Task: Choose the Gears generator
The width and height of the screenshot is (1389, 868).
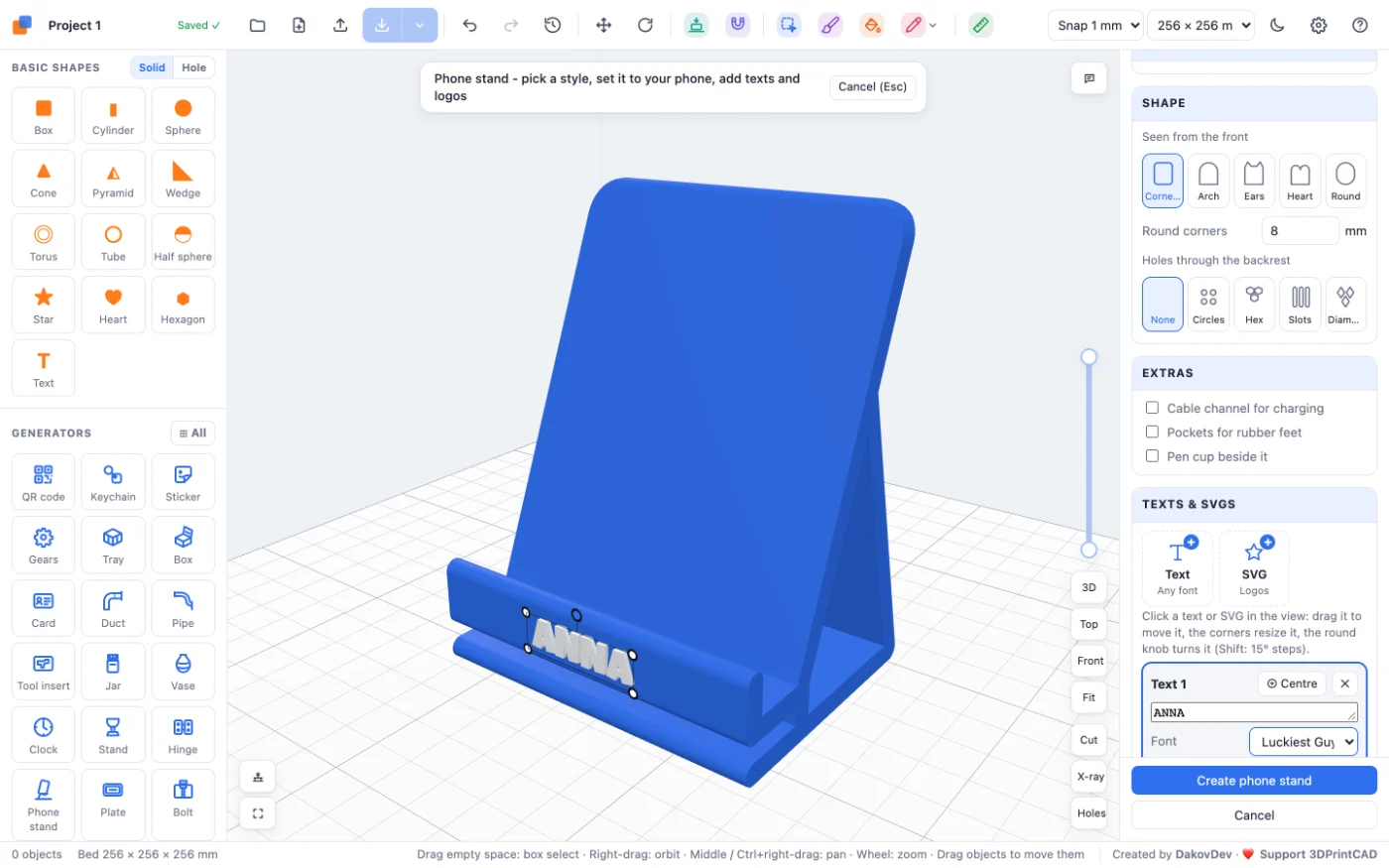Action: coord(44,545)
